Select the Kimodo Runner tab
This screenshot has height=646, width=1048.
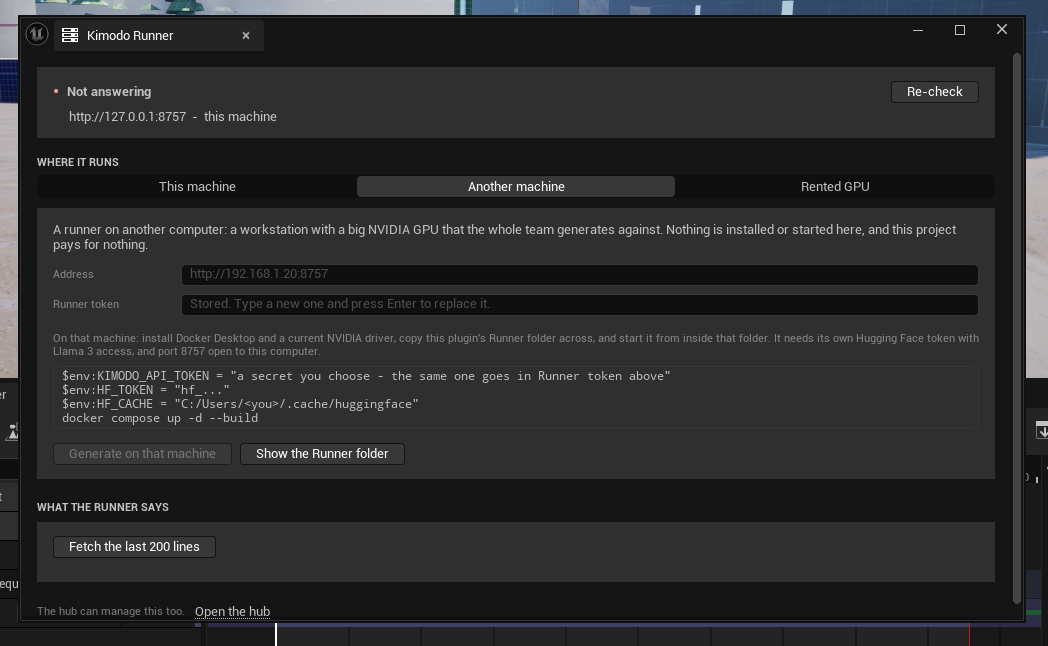click(158, 35)
